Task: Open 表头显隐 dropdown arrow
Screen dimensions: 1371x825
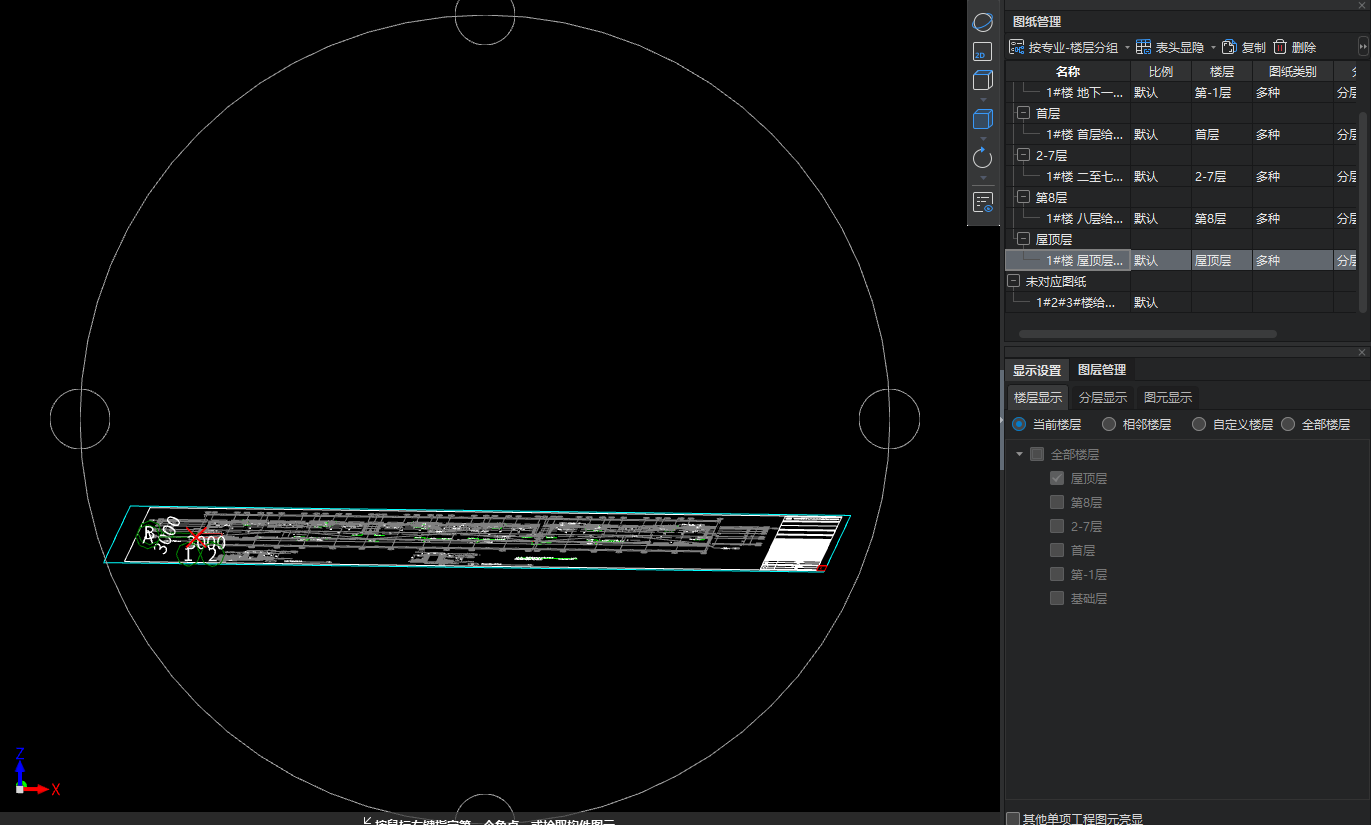Action: 1213,48
